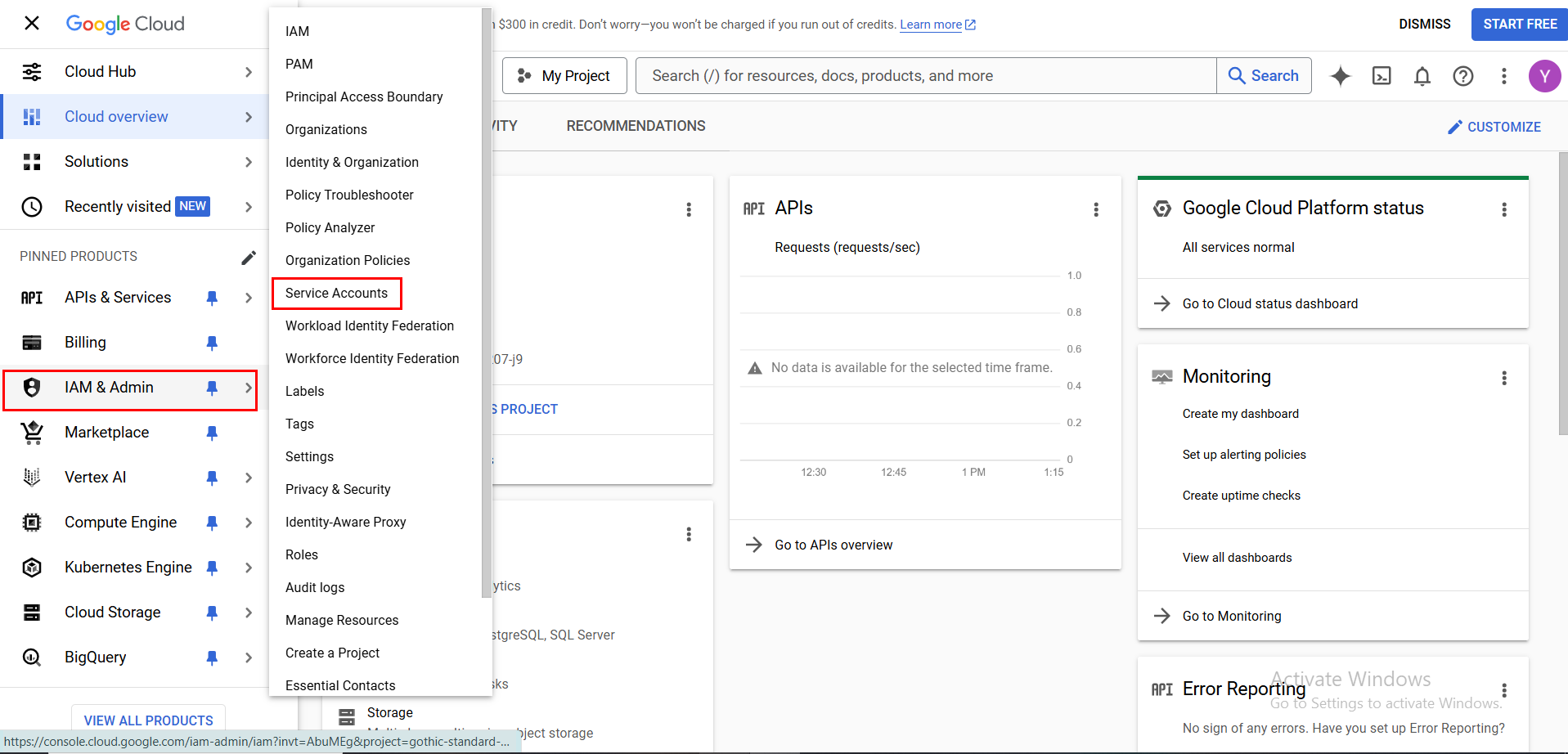Select Service Accounts in the submenu

[336, 293]
